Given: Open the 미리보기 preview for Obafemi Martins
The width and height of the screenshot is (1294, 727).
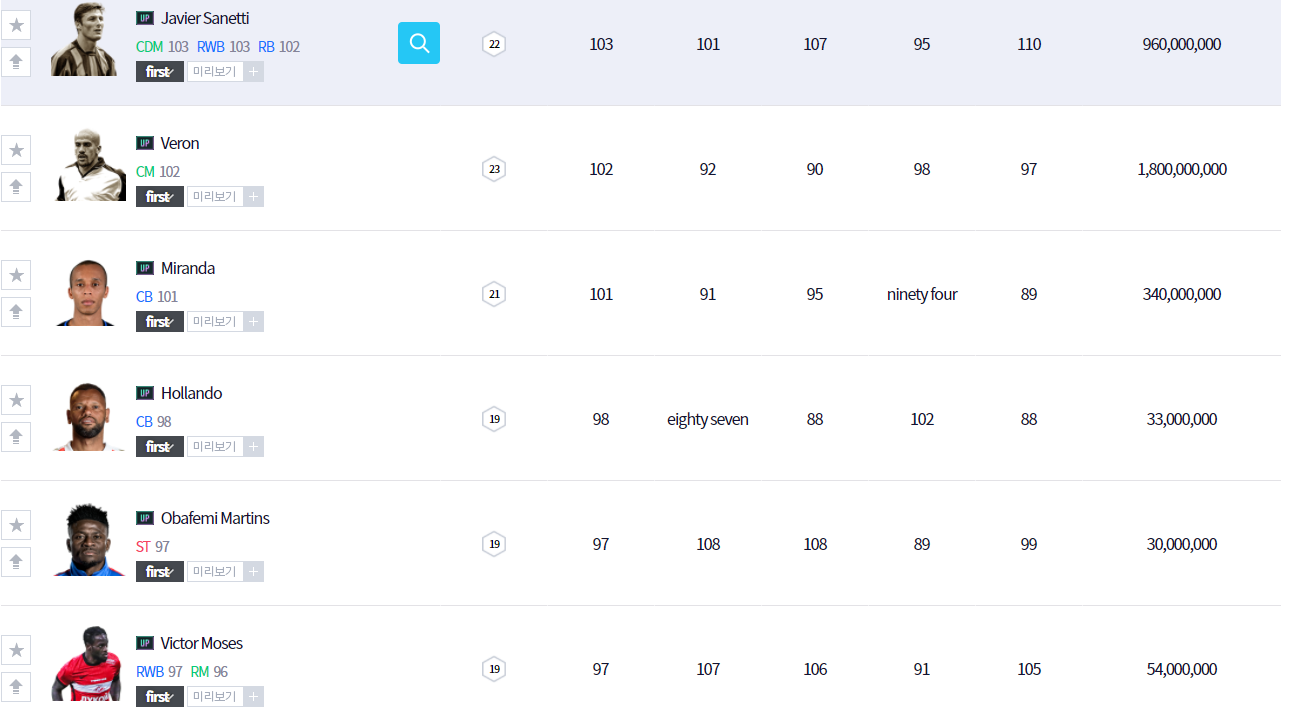Looking at the screenshot, I should pos(215,572).
